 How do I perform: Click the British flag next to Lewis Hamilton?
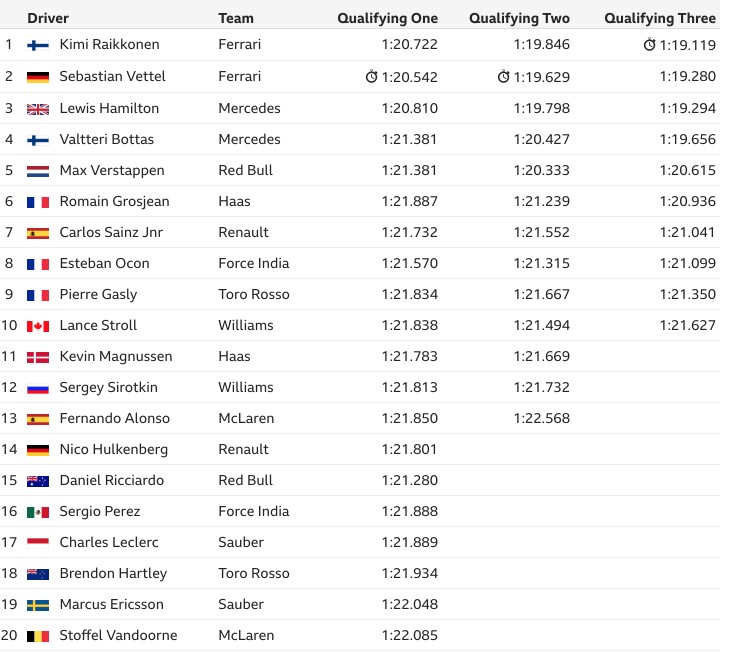click(38, 109)
